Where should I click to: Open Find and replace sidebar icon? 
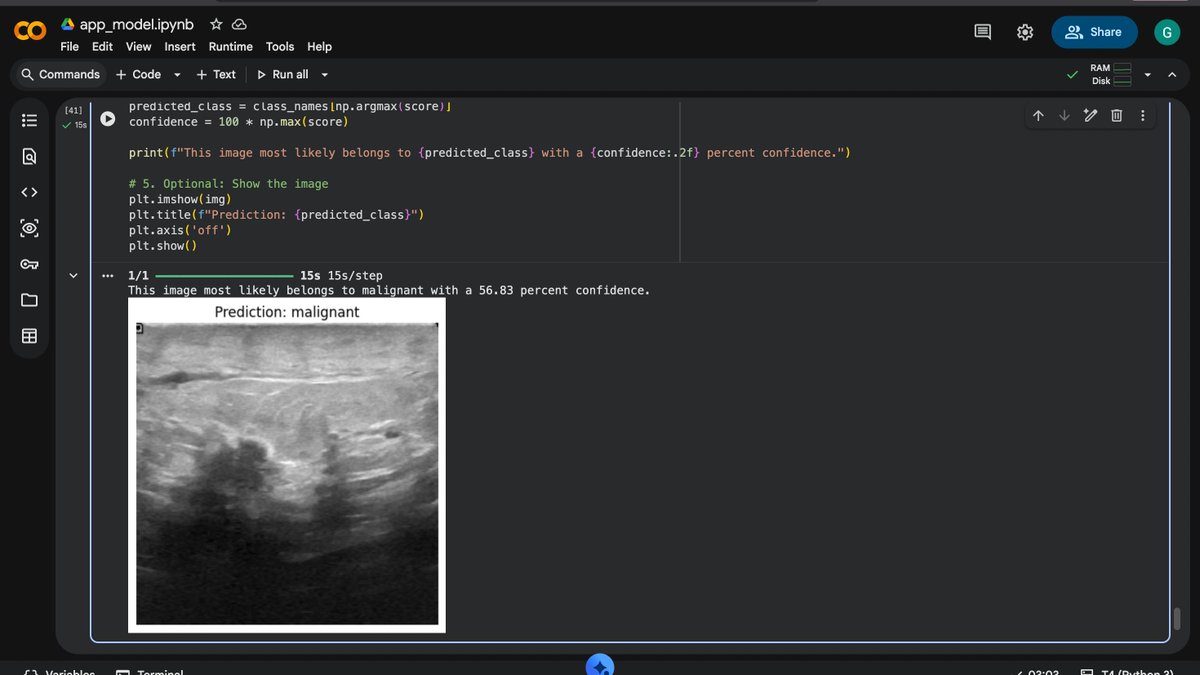29,156
